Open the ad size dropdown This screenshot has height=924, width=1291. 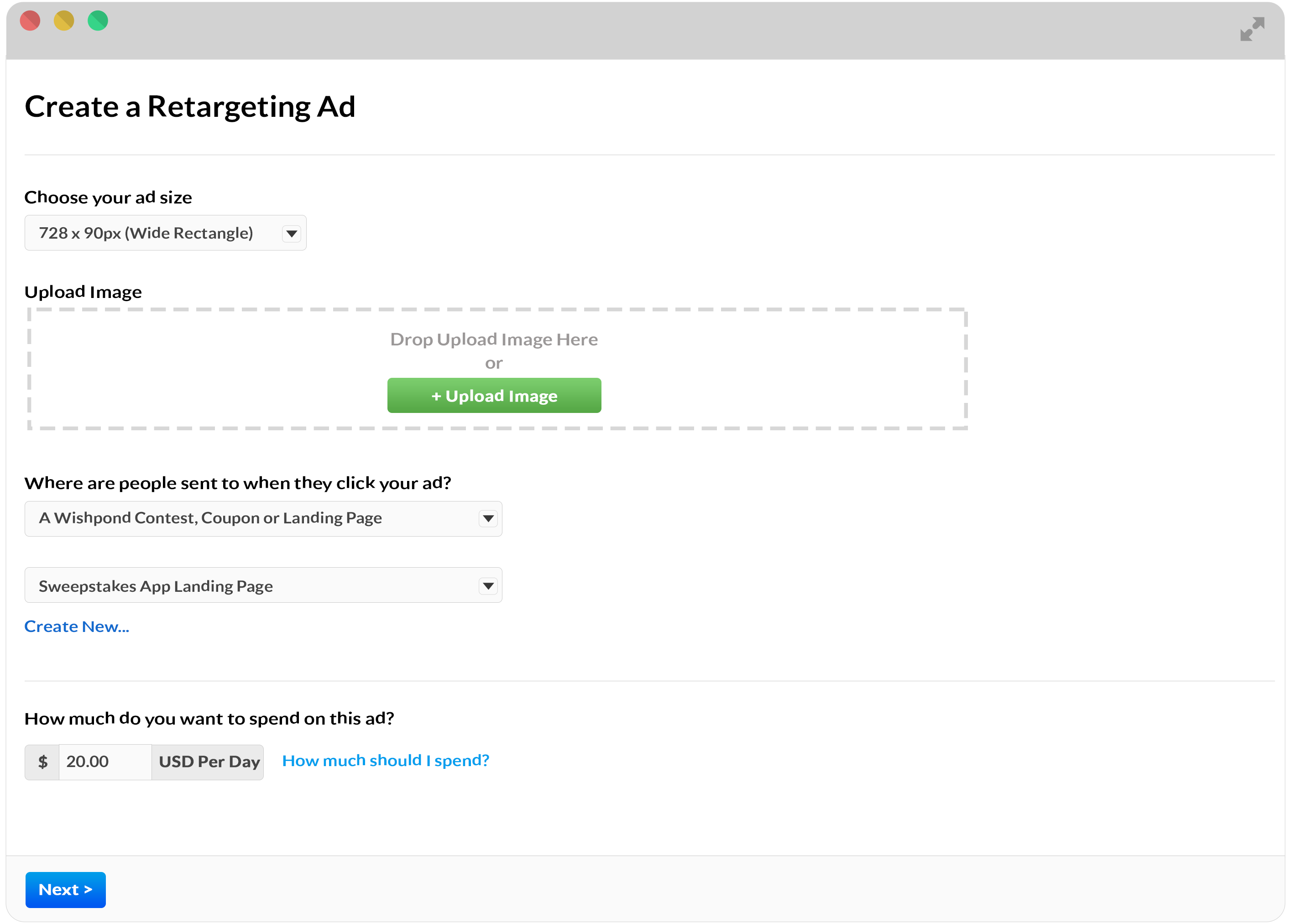coord(165,233)
